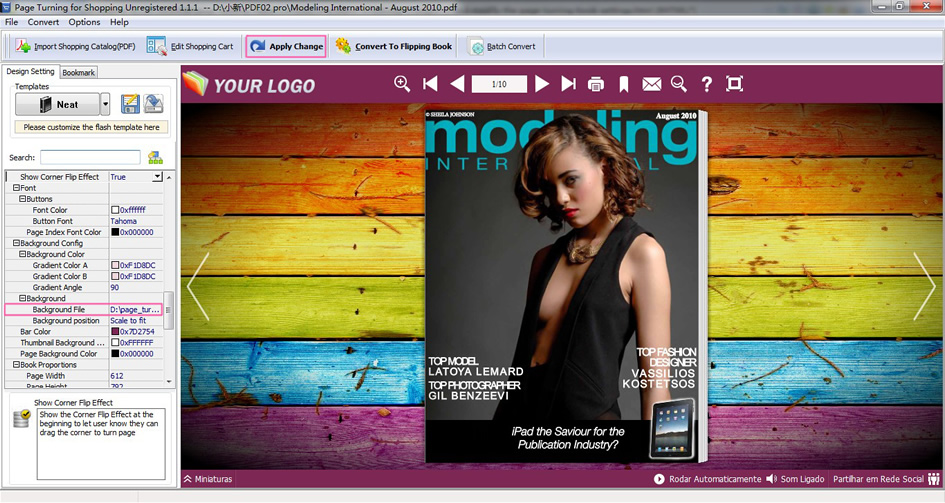Image resolution: width=945 pixels, height=503 pixels.
Task: Open the File menu
Action: tap(11, 22)
